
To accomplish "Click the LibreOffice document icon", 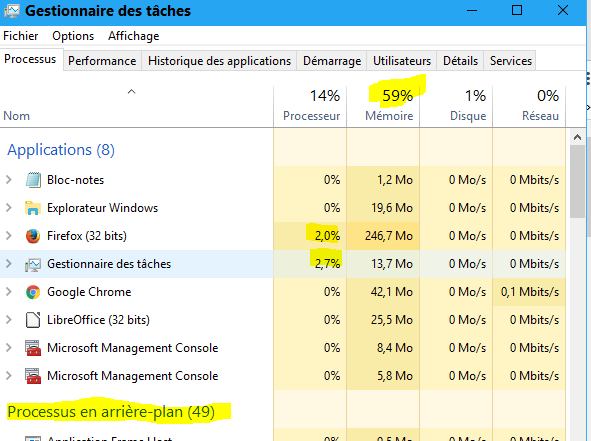I will tap(33, 320).
